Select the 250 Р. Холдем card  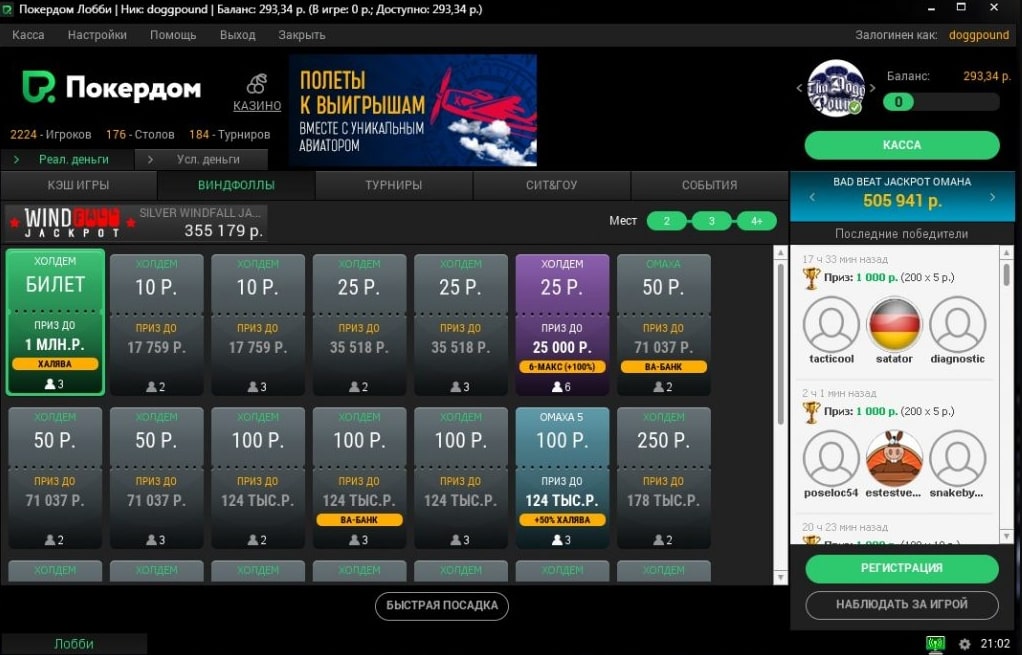(x=664, y=478)
